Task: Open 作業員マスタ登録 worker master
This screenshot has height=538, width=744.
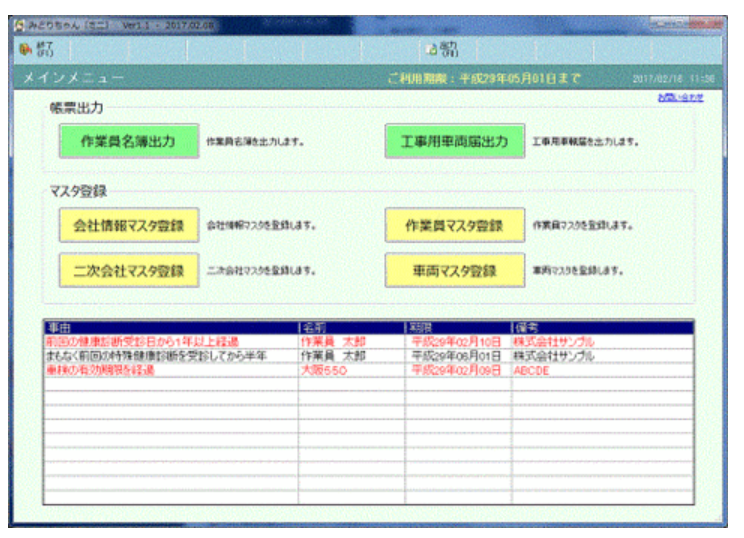Action: (455, 226)
